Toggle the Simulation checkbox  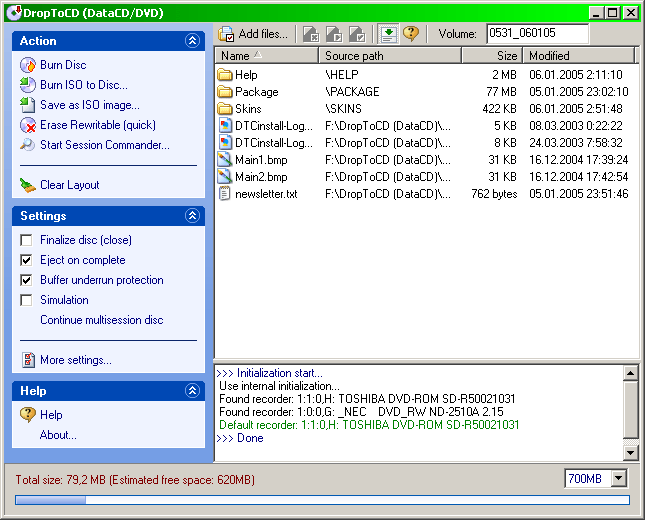click(27, 300)
